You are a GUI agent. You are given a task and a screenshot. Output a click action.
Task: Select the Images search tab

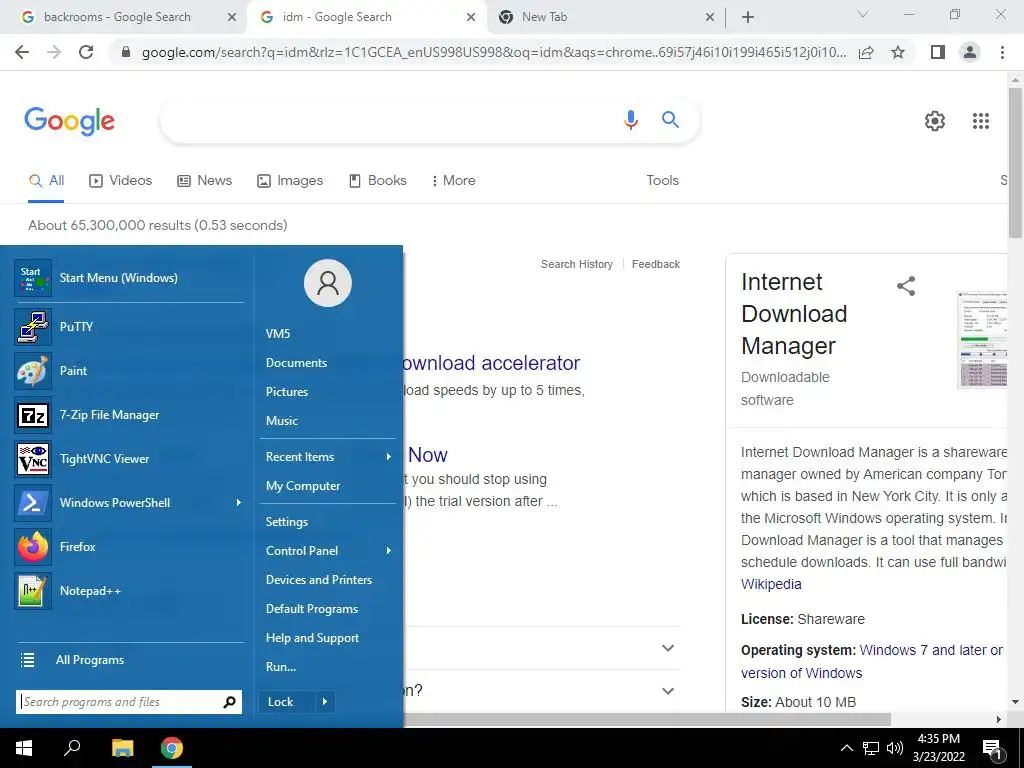click(x=290, y=180)
